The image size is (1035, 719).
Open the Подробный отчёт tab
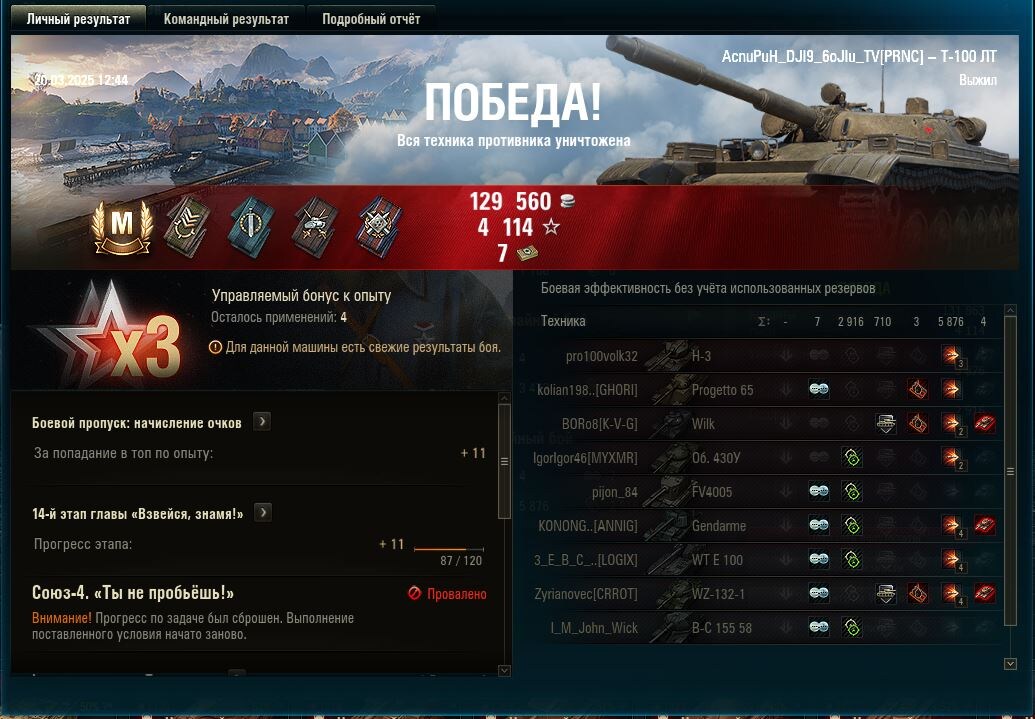371,19
